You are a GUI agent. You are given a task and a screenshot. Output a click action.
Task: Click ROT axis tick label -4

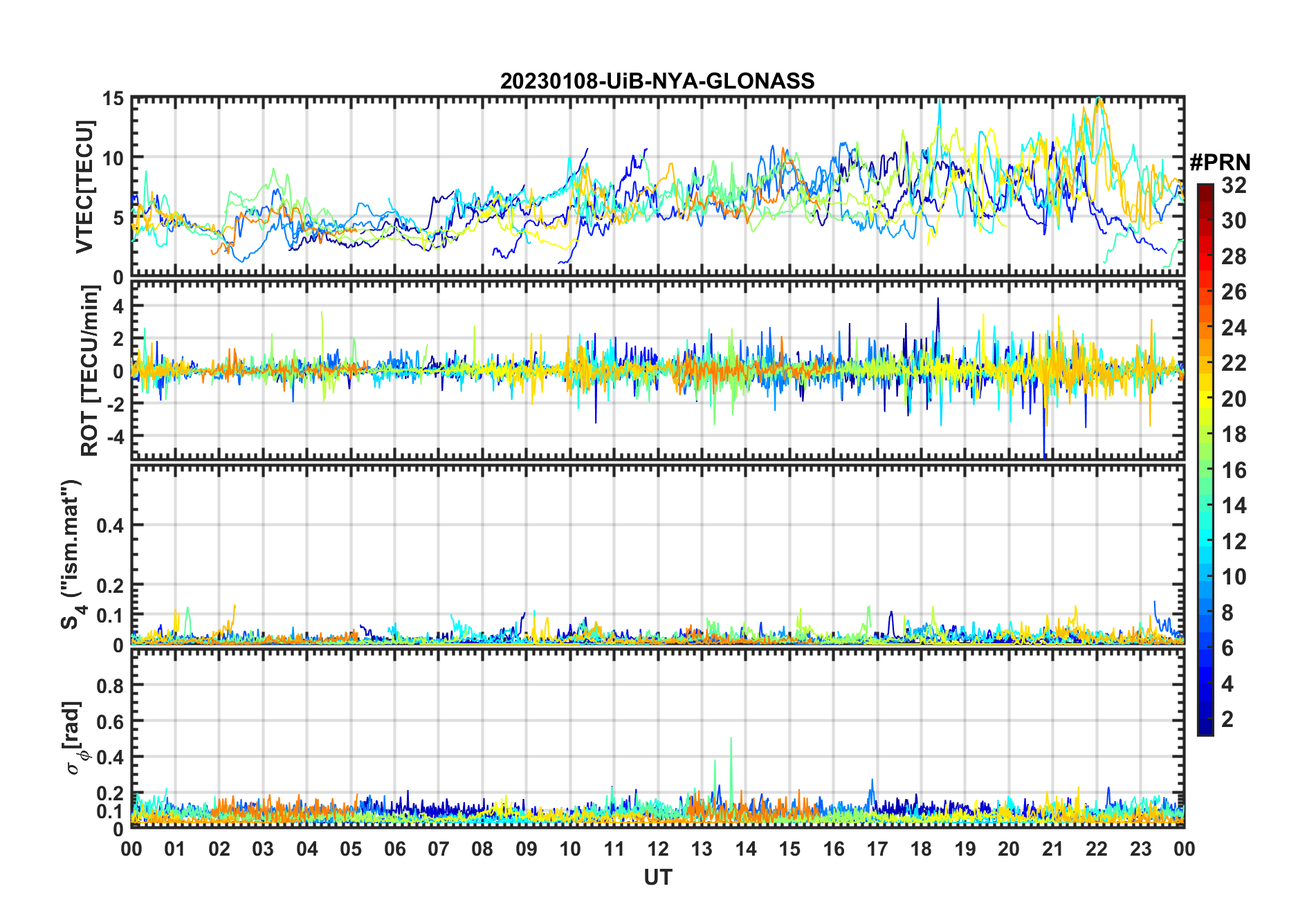point(115,436)
